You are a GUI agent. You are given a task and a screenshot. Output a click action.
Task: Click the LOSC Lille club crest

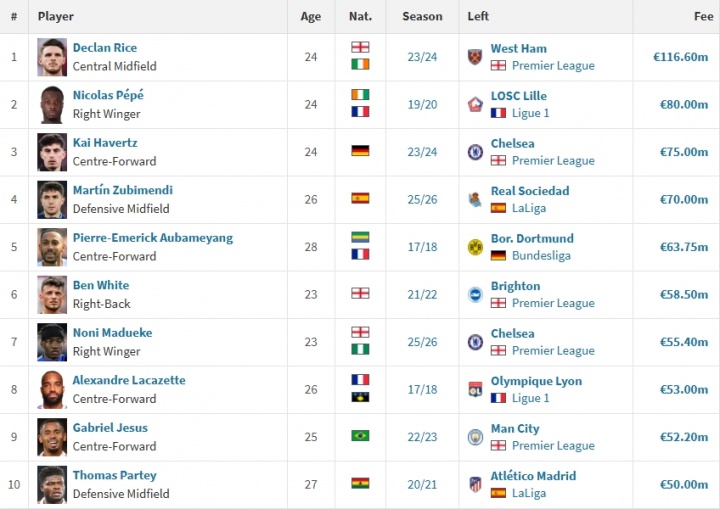[475, 104]
